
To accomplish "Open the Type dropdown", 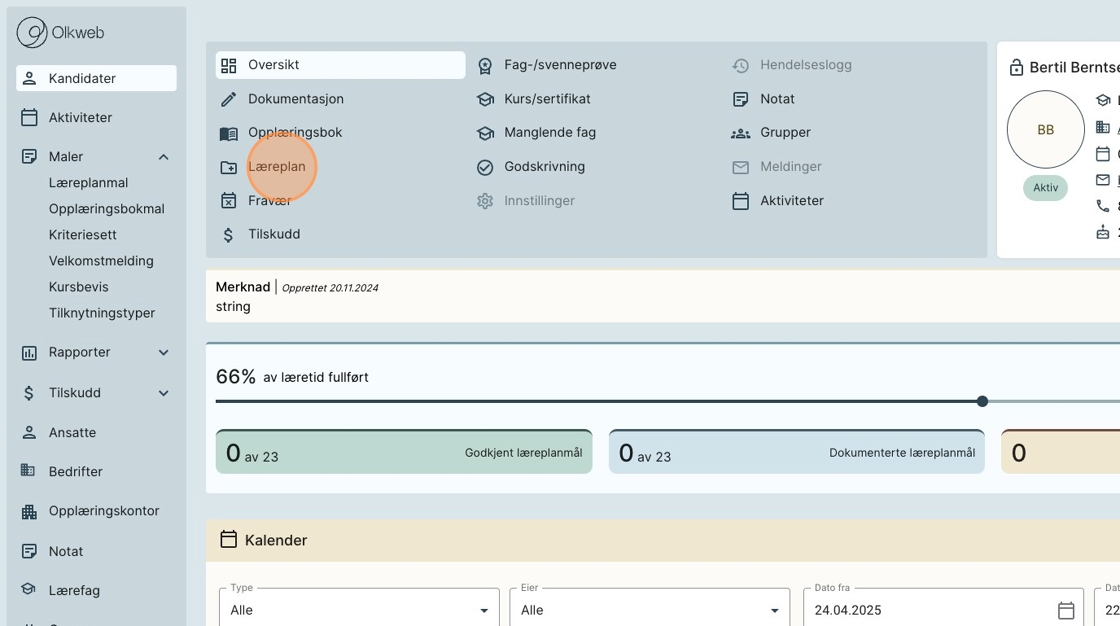I will tap(359, 610).
